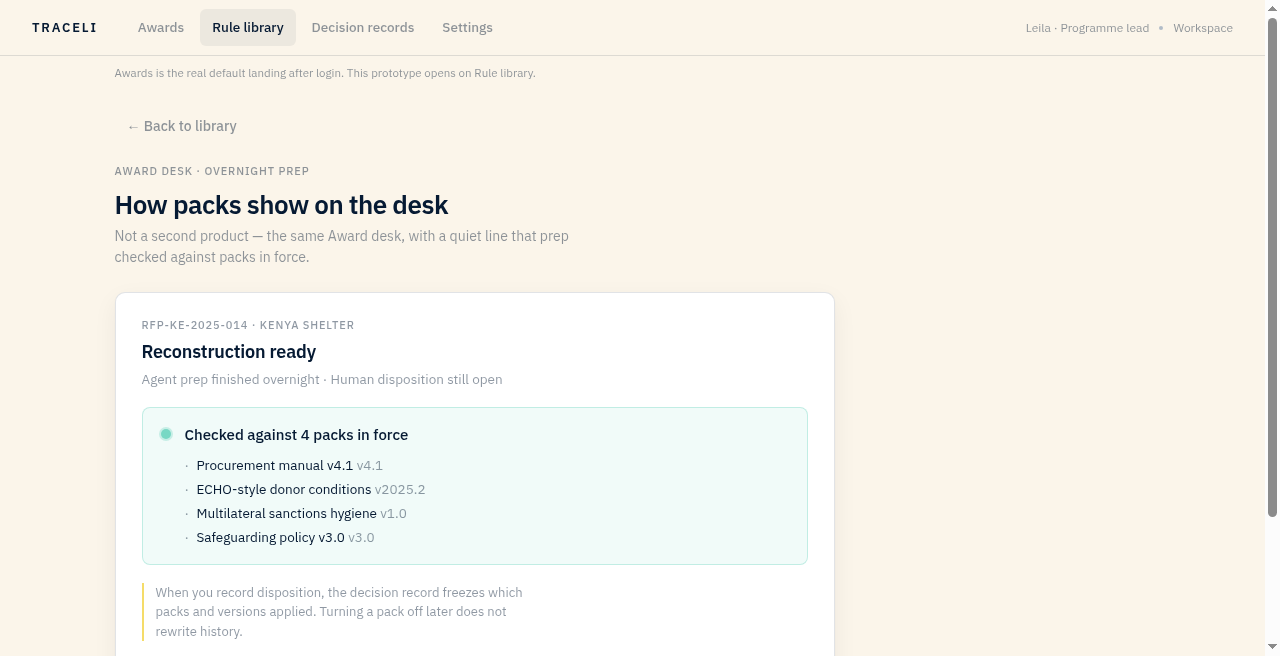Click Leila Programme lead profile
1280x656 pixels.
(1087, 28)
